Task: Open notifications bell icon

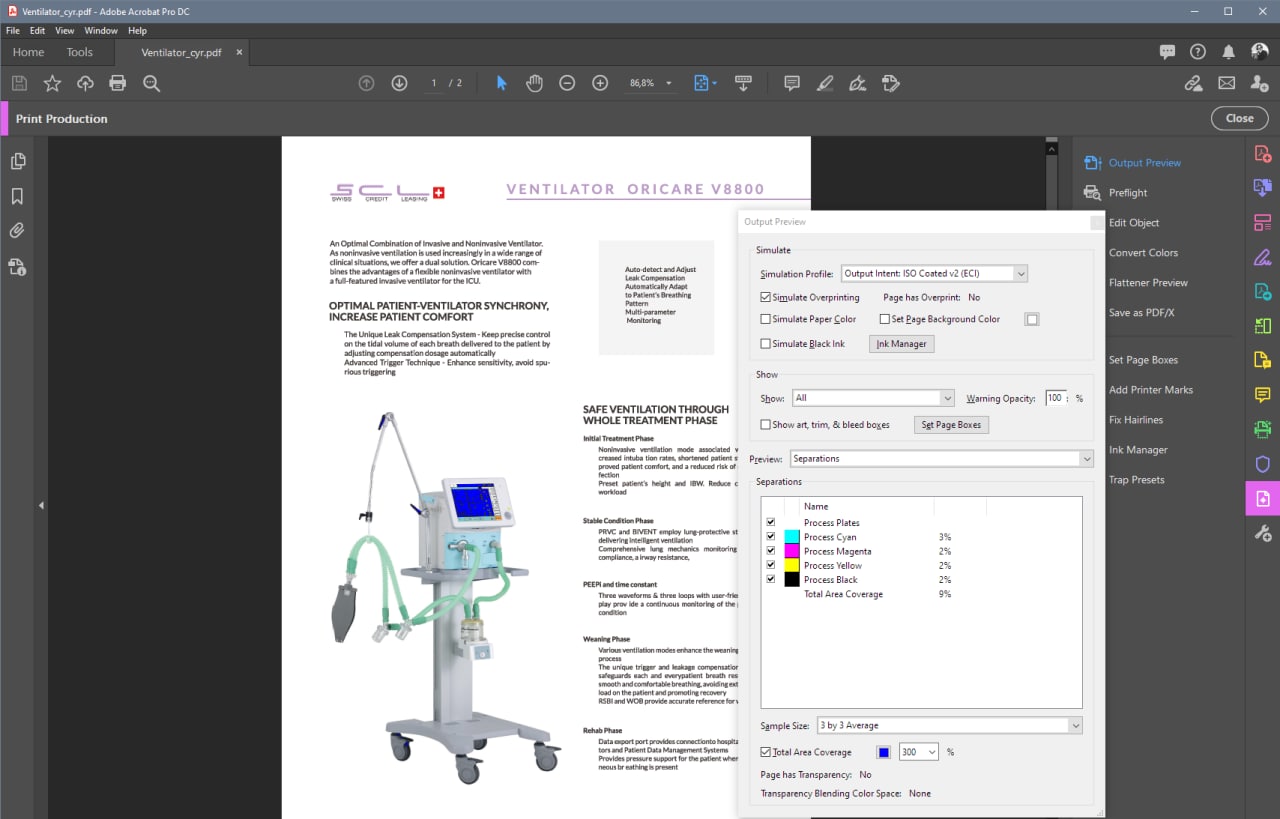Action: click(1229, 52)
